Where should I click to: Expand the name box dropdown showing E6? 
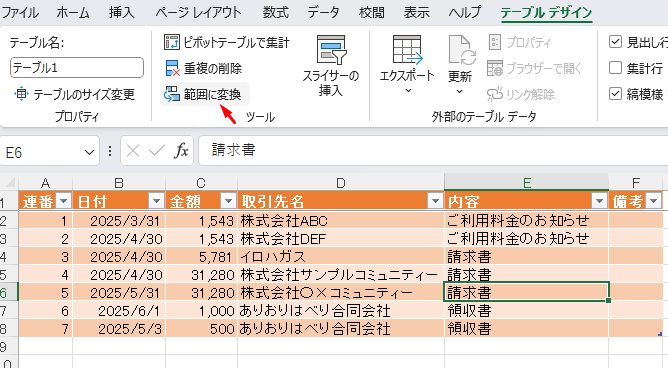point(89,152)
